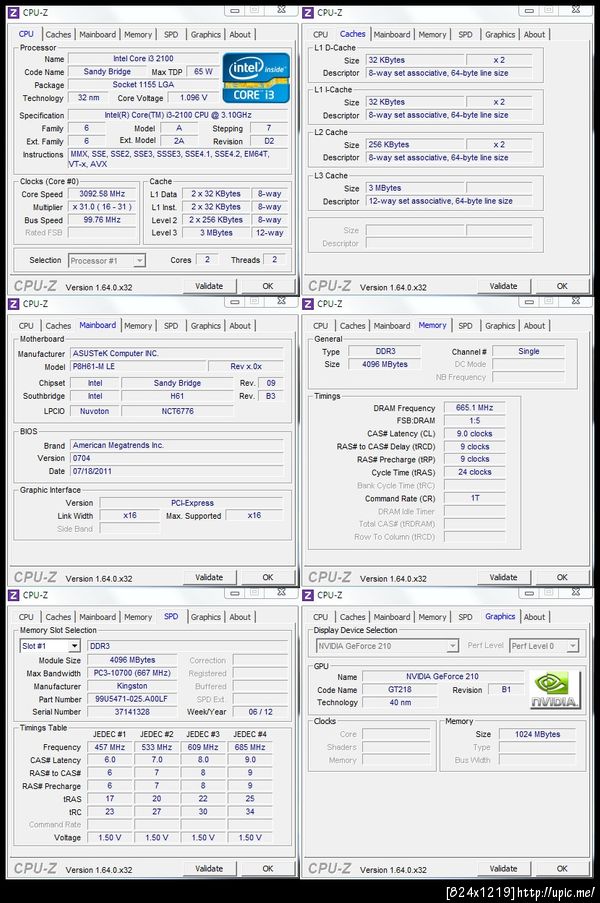This screenshot has width=600, height=903.
Task: Click the serial number '37141328'
Action: (x=132, y=712)
